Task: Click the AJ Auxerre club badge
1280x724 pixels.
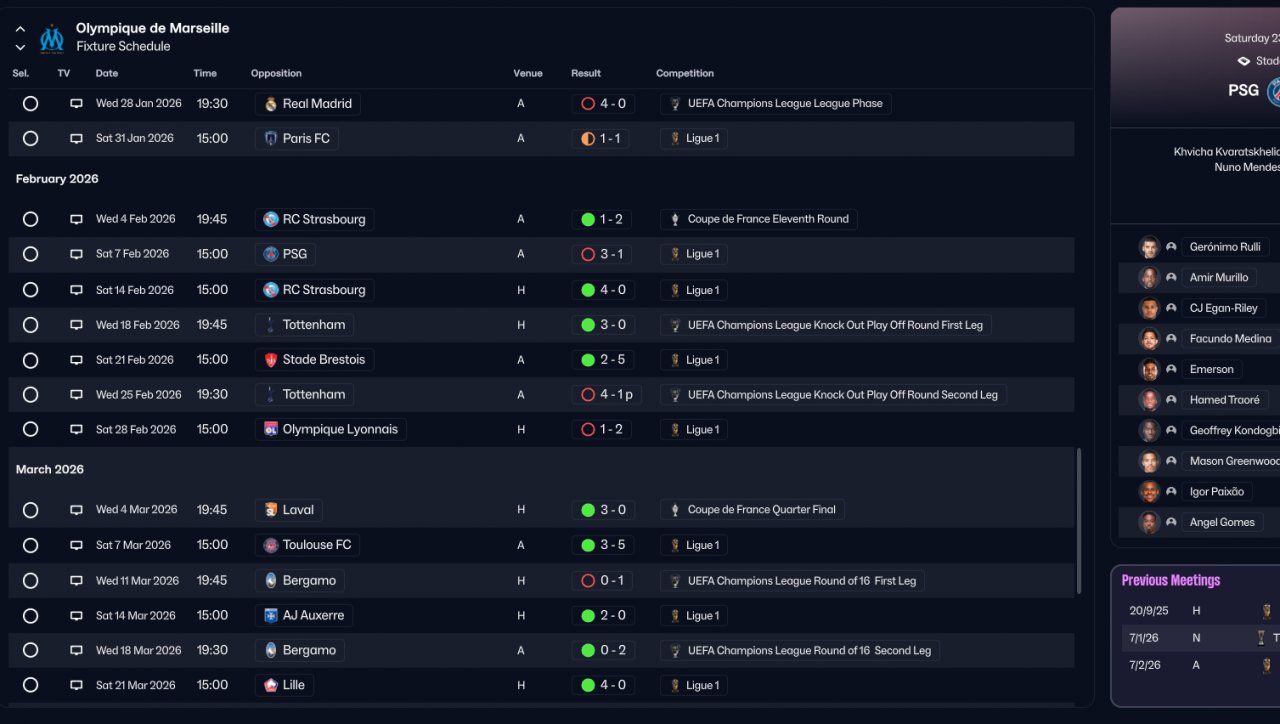Action: 270,616
